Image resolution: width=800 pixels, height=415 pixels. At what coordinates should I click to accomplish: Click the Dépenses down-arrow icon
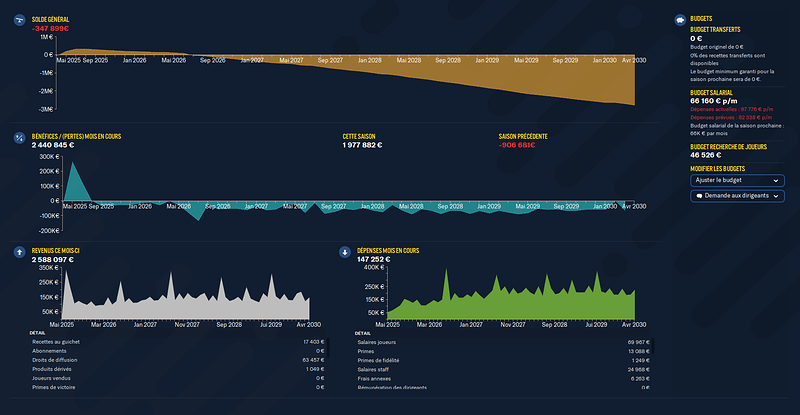(x=344, y=251)
